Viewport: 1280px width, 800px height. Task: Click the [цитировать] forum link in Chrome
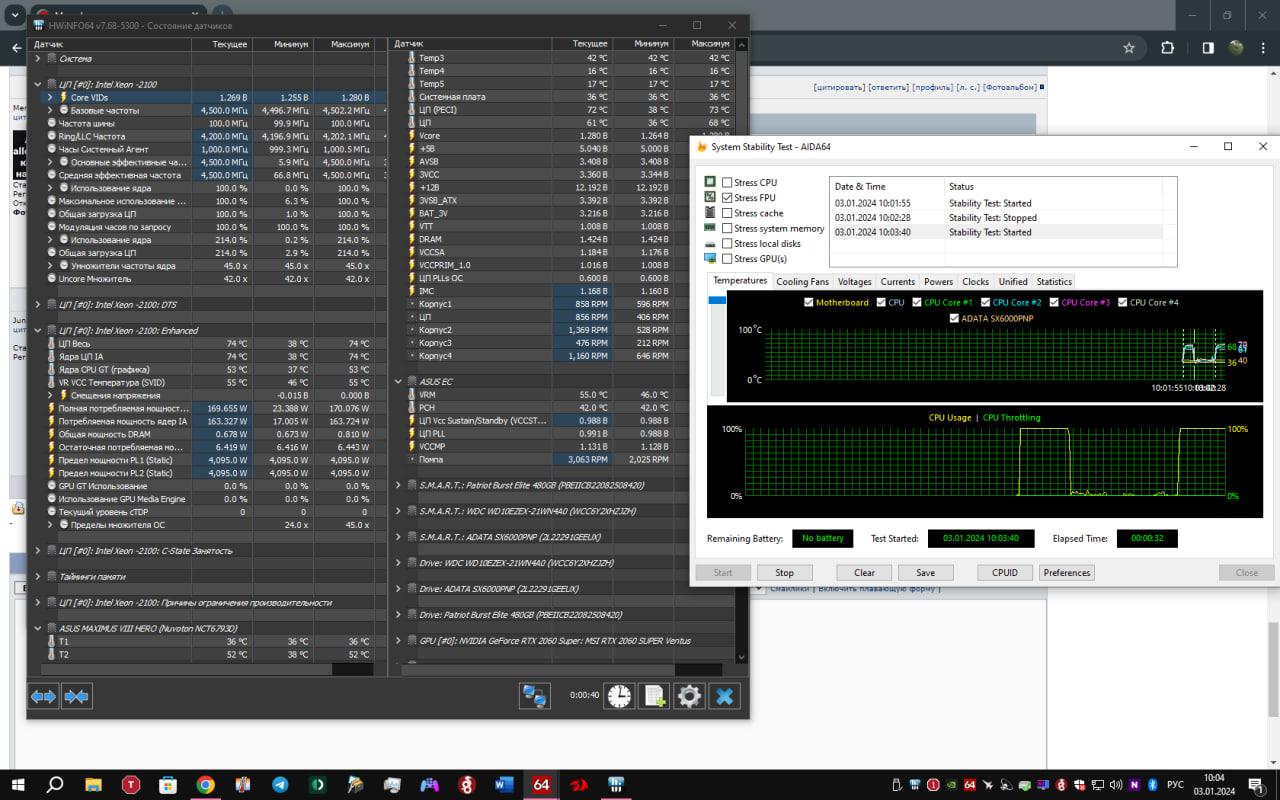click(x=839, y=87)
